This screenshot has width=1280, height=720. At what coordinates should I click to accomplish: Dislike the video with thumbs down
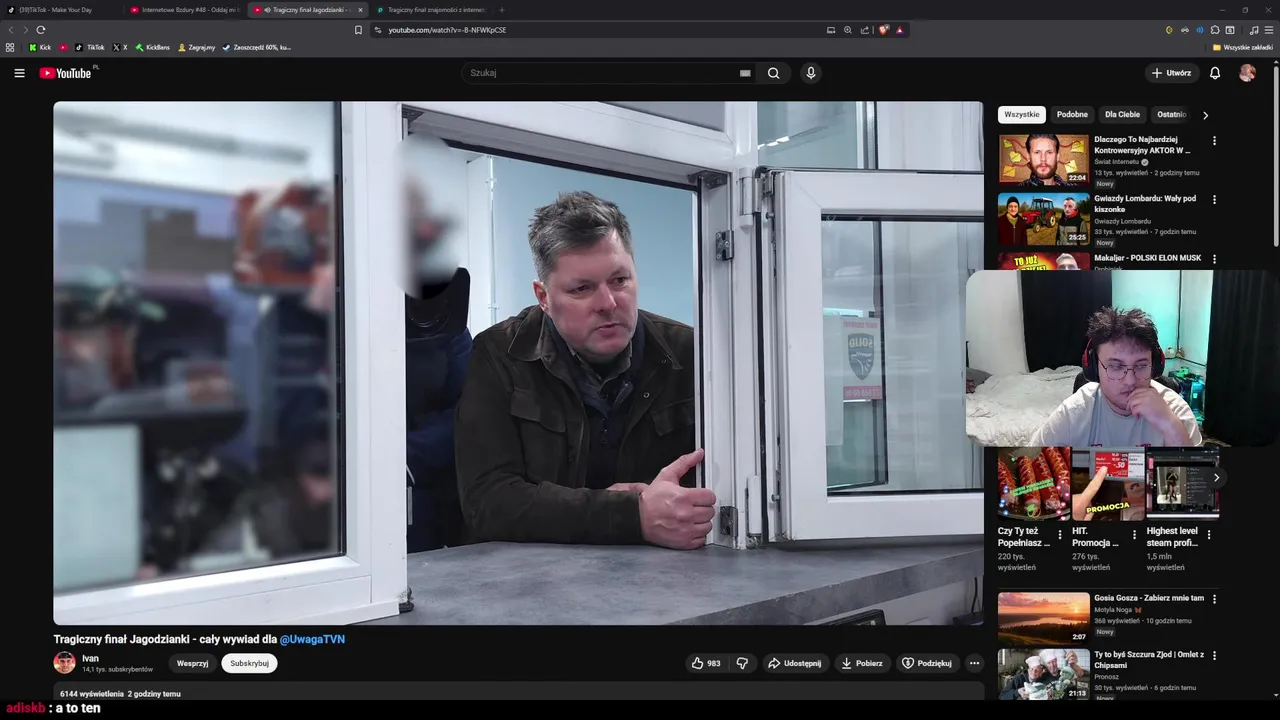pos(742,663)
